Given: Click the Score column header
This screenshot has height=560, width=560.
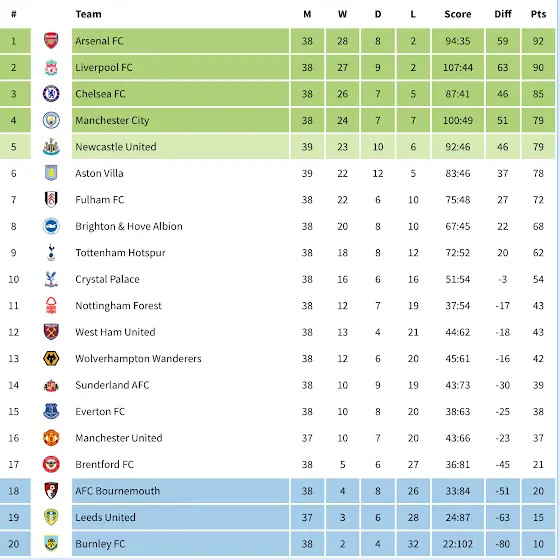Looking at the screenshot, I should pos(458,14).
